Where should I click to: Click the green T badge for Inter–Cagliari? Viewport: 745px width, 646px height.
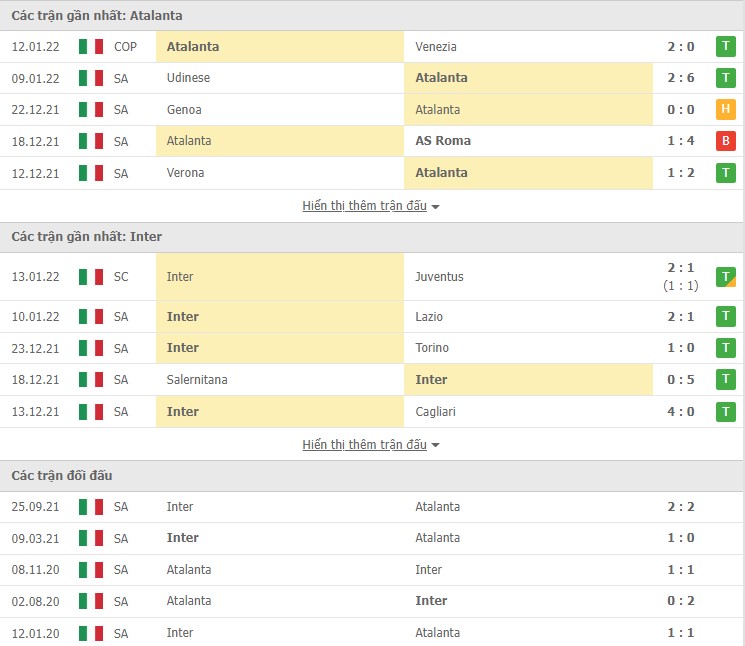click(x=725, y=412)
